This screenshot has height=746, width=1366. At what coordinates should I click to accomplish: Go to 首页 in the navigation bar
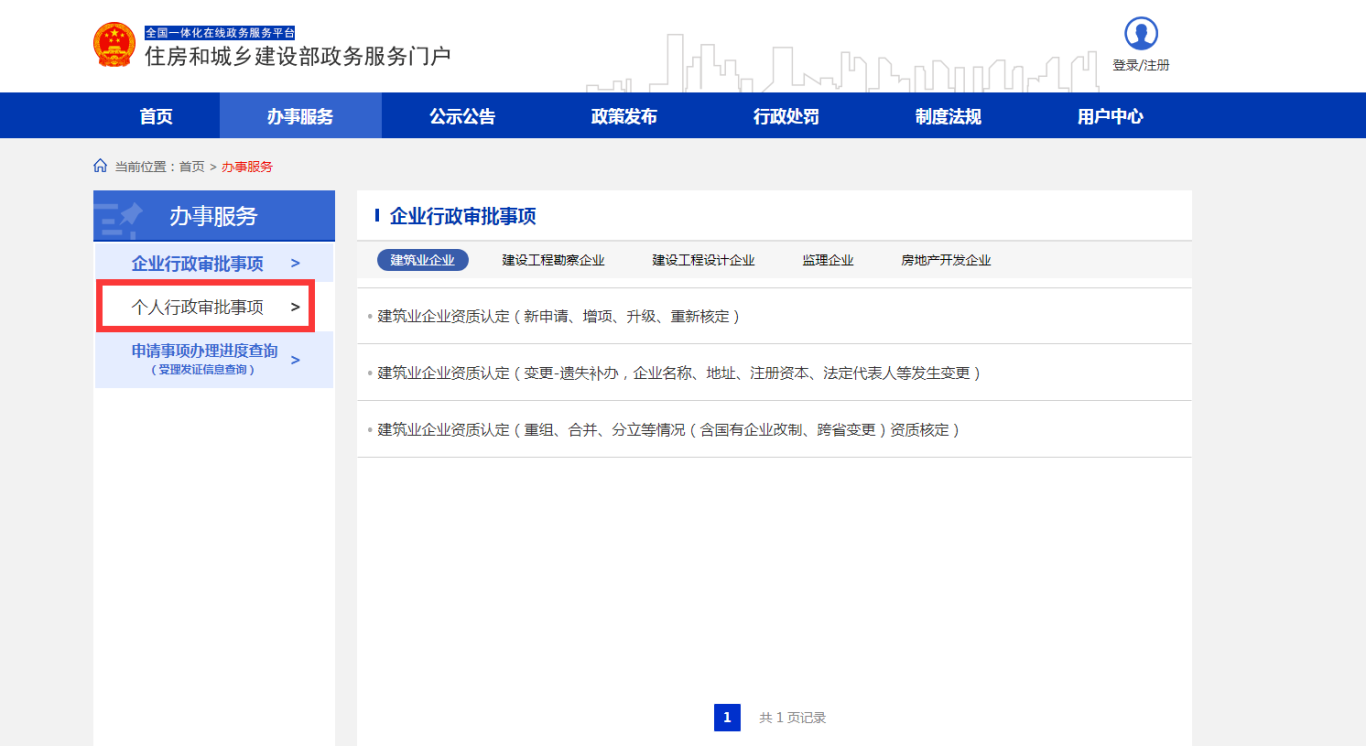click(156, 116)
